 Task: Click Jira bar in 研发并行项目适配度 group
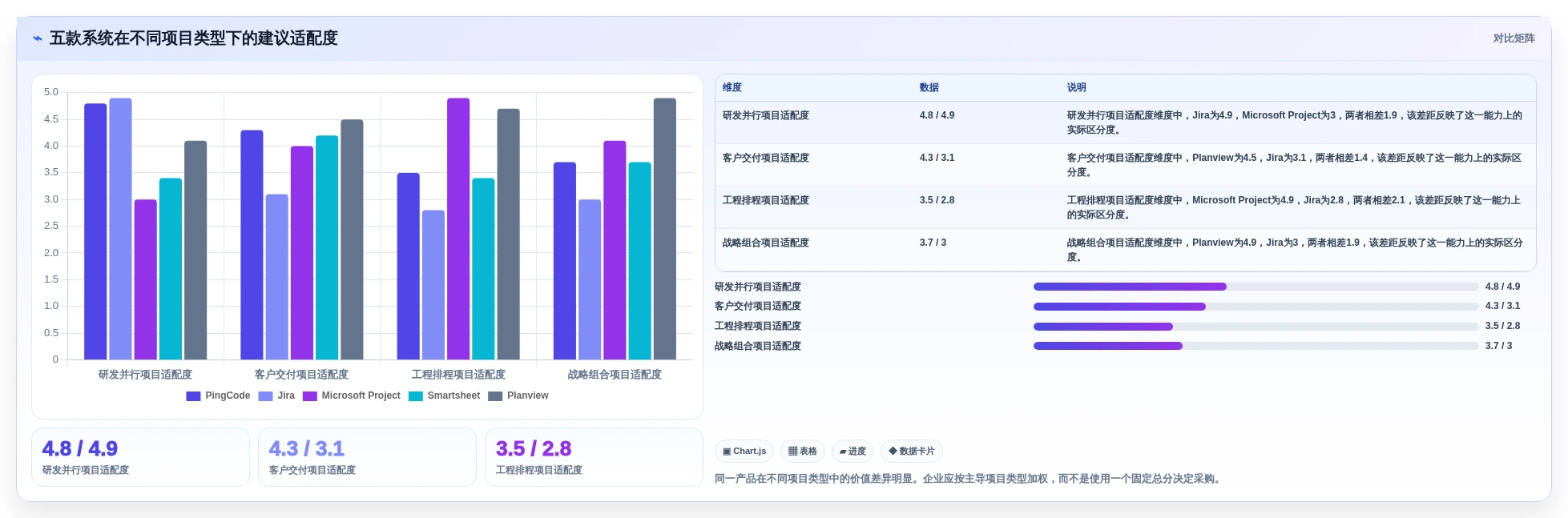(x=120, y=229)
